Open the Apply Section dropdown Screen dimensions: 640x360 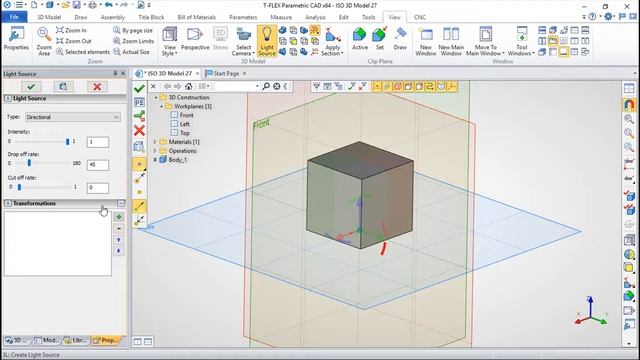332,41
